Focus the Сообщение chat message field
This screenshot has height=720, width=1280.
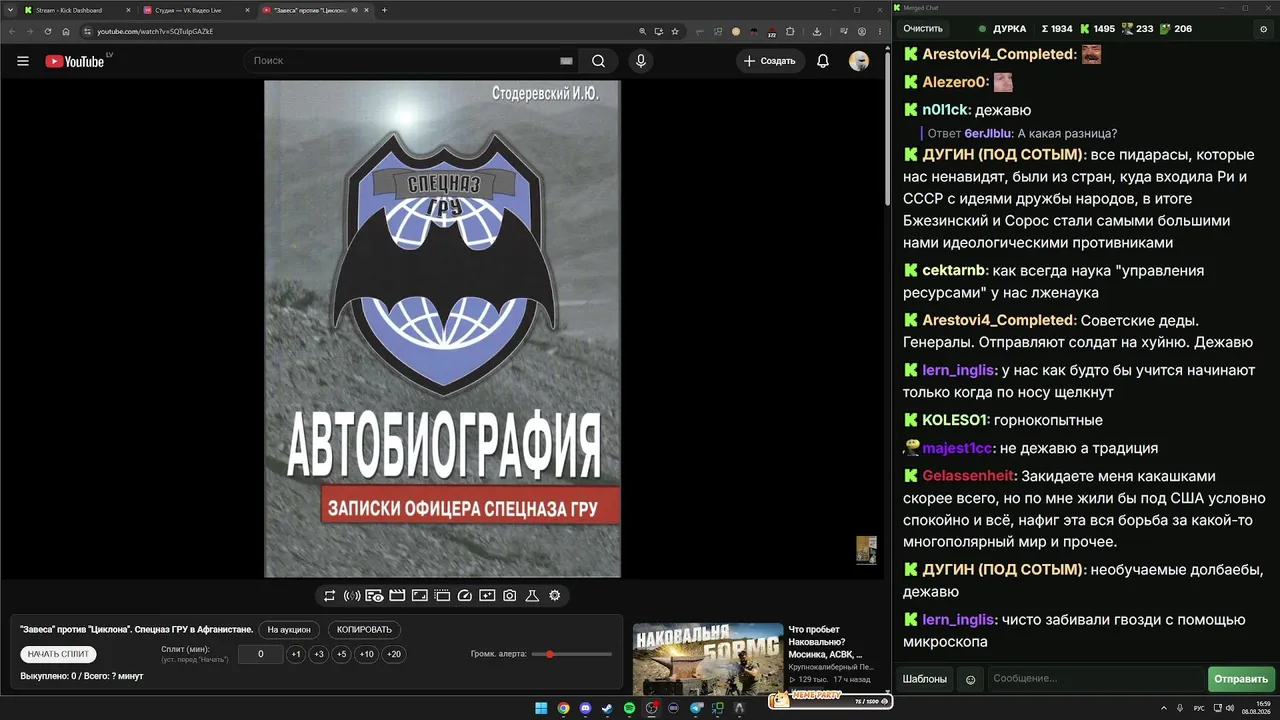click(1096, 679)
